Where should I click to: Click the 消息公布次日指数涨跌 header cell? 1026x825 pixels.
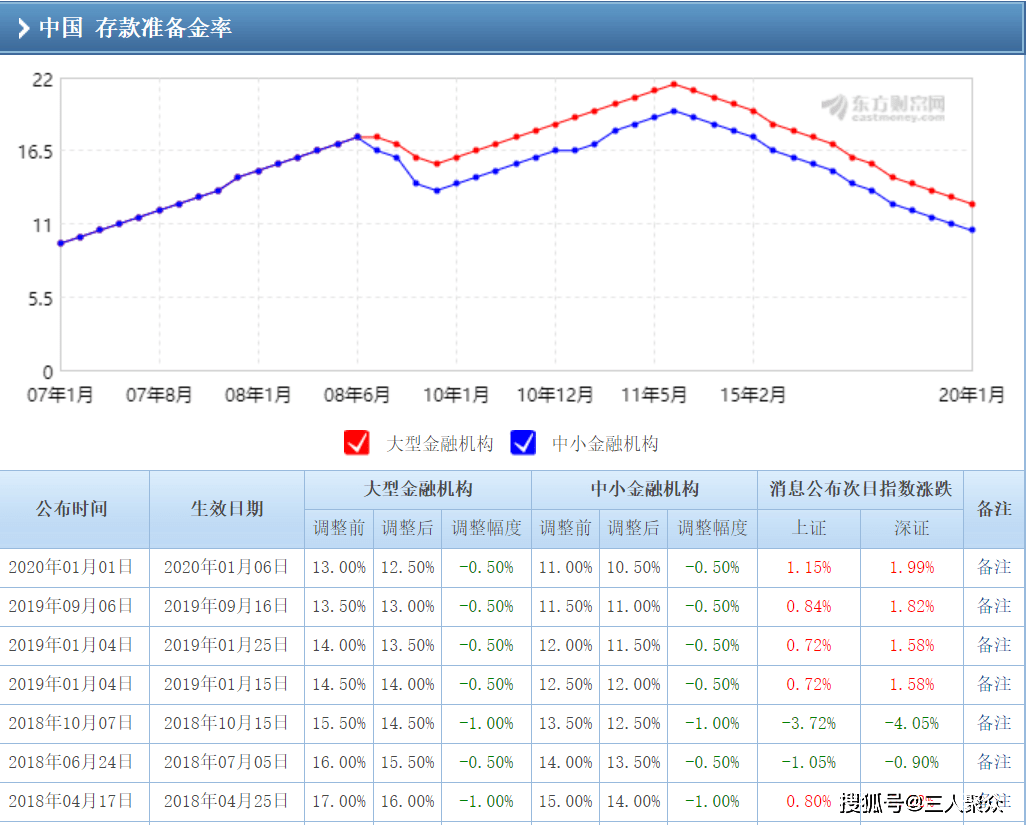click(860, 489)
